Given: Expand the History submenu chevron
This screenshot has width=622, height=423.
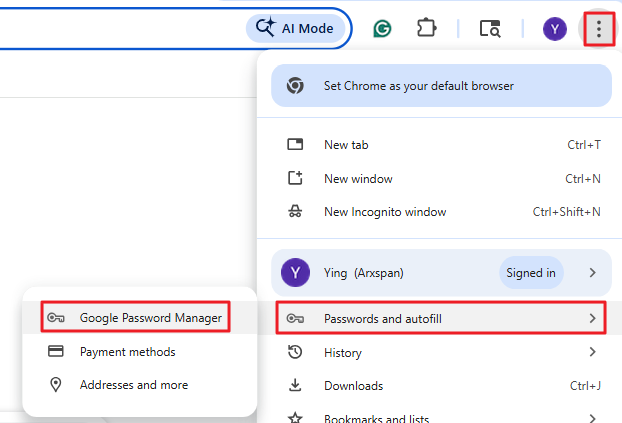Looking at the screenshot, I should (x=593, y=352).
